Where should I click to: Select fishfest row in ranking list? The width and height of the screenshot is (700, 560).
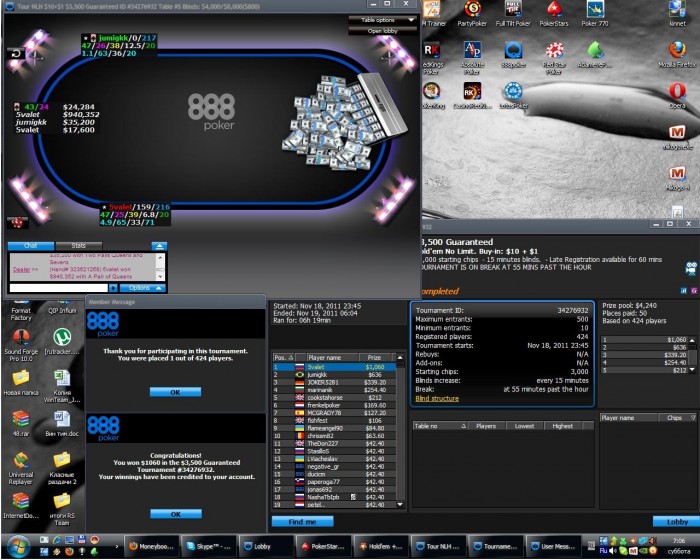tap(334, 420)
